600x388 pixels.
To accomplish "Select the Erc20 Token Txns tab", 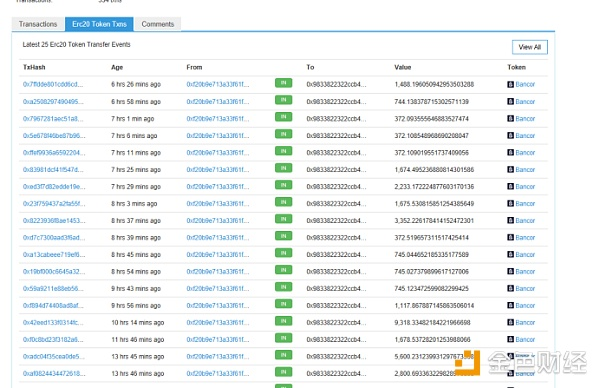I will point(99,24).
